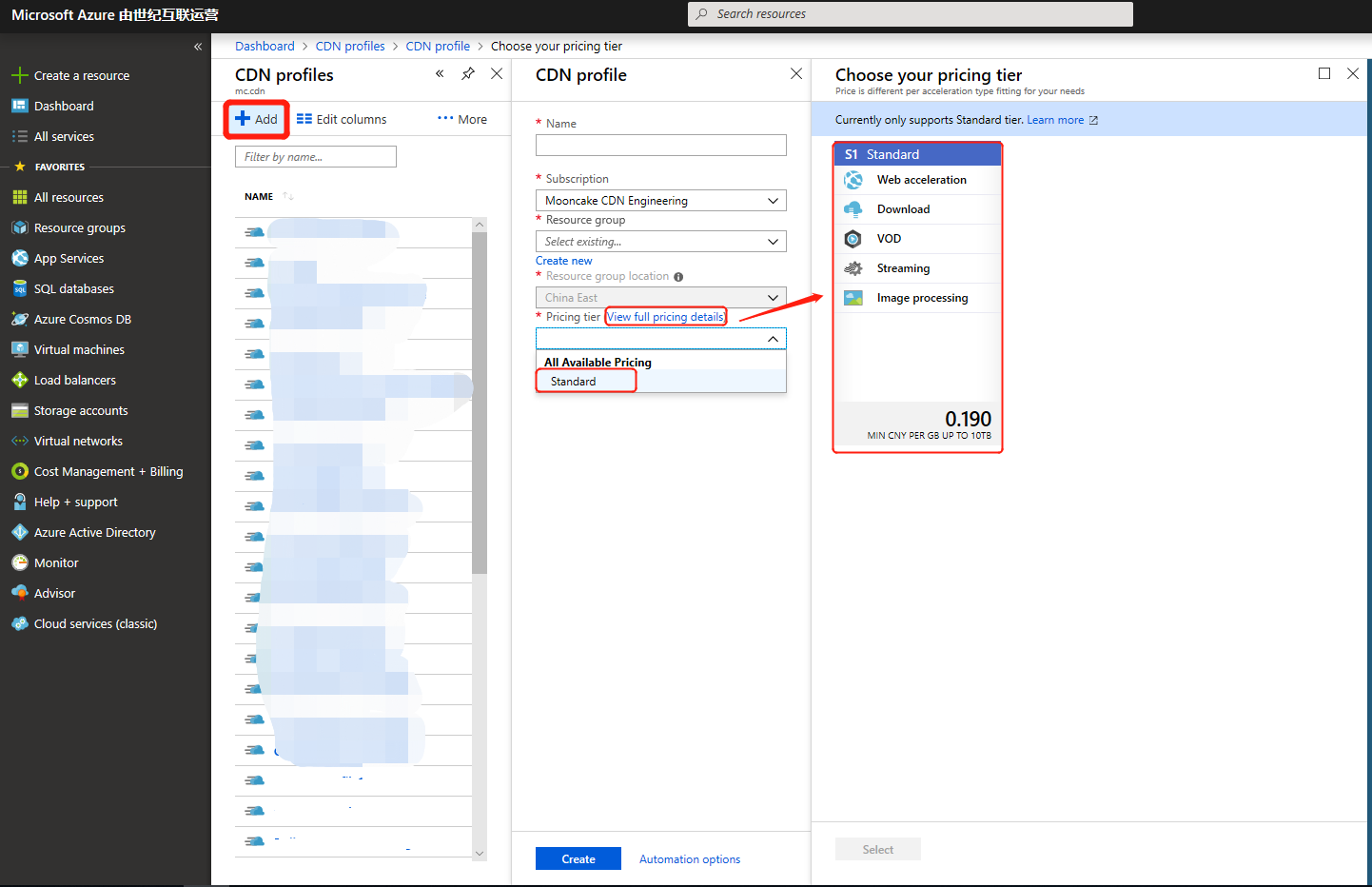The image size is (1372, 887).
Task: Click the Filter by name field
Action: (316, 157)
